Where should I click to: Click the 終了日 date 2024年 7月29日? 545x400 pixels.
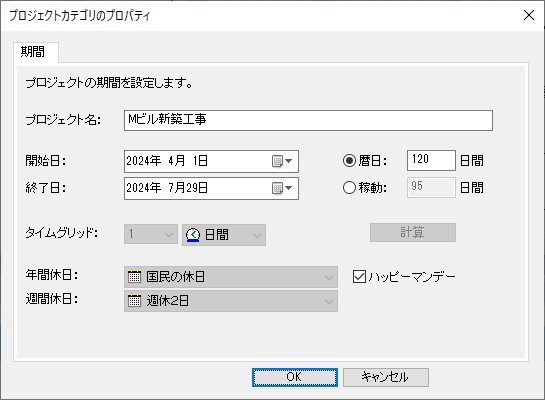[x=167, y=188]
